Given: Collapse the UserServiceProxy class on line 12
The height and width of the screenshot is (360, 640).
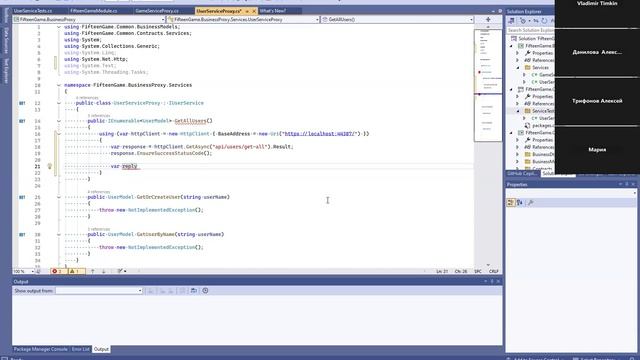Looking at the screenshot, I should point(58,103).
